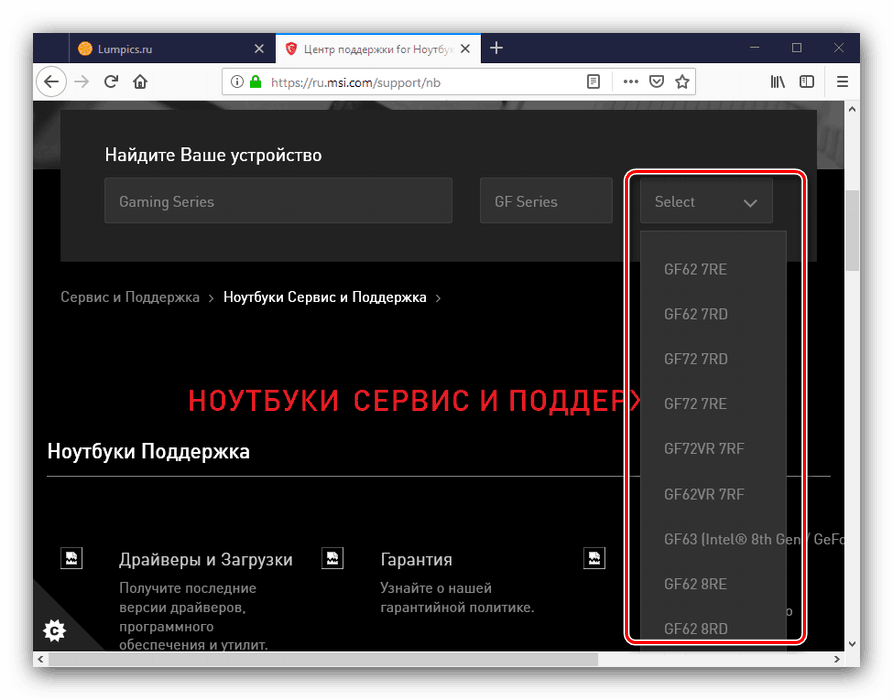Screen dimensions: 893x700
Task: Click the scroll right arrow at the bottom
Action: 837,659
